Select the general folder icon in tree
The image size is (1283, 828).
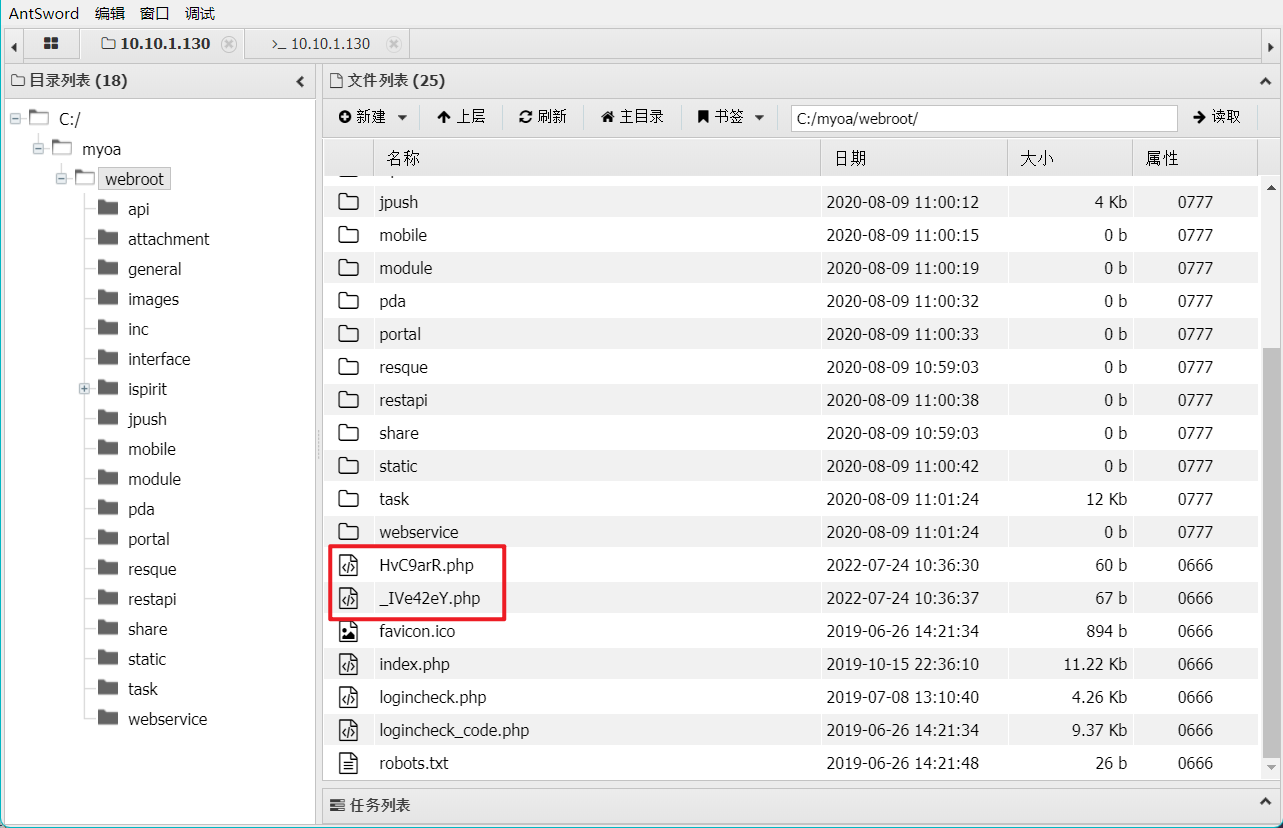click(x=108, y=268)
